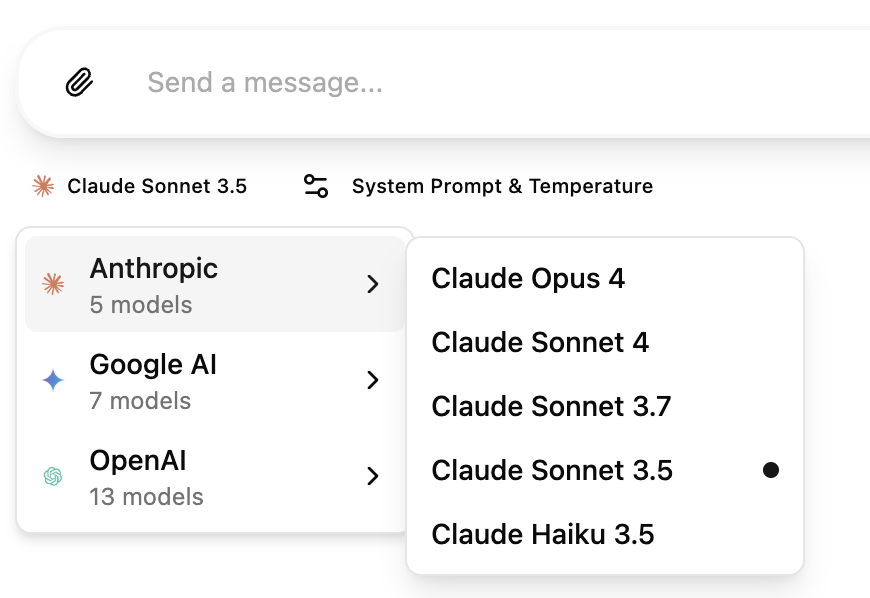The image size is (870, 598).
Task: Expand the Google AI models chevron
Action: [373, 380]
